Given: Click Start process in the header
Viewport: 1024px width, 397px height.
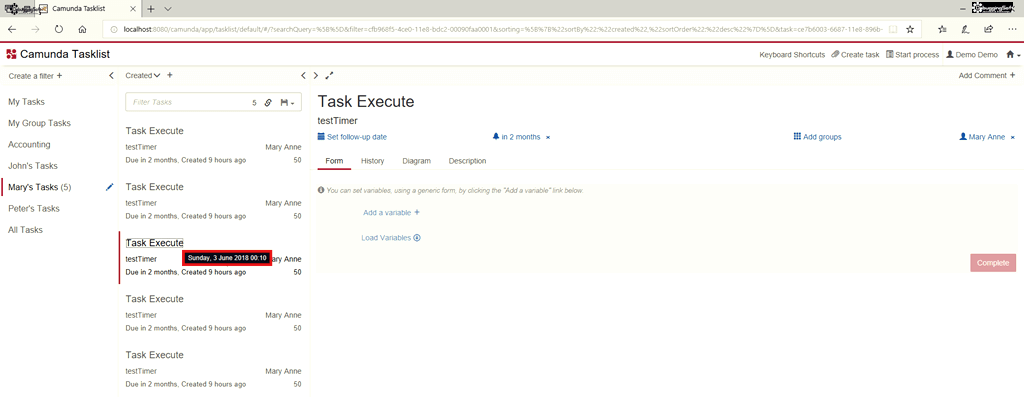Looking at the screenshot, I should click(912, 55).
